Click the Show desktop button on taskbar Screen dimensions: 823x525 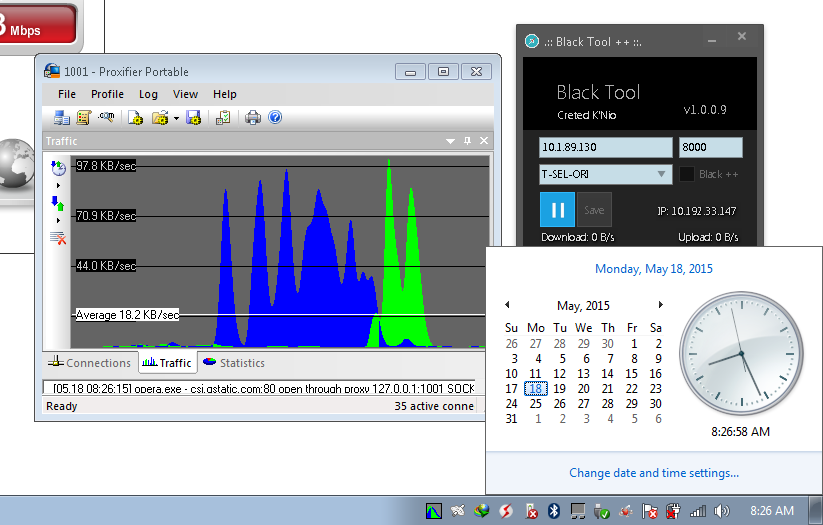coord(817,510)
